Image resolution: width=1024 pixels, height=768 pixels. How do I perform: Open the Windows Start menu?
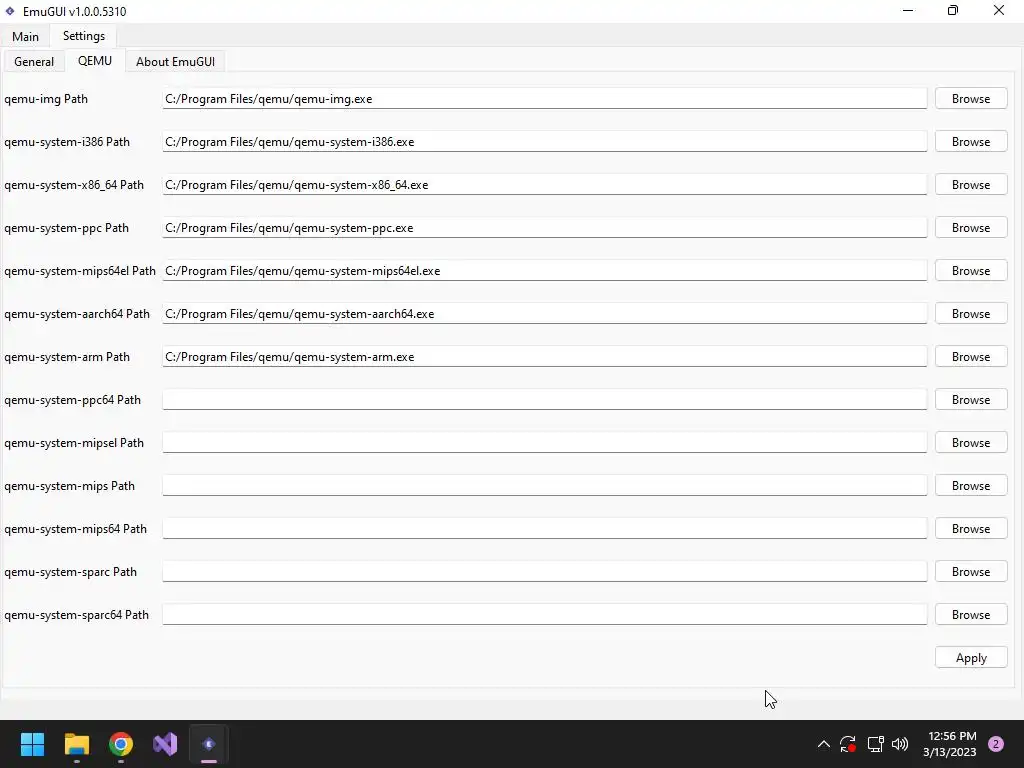(32, 744)
